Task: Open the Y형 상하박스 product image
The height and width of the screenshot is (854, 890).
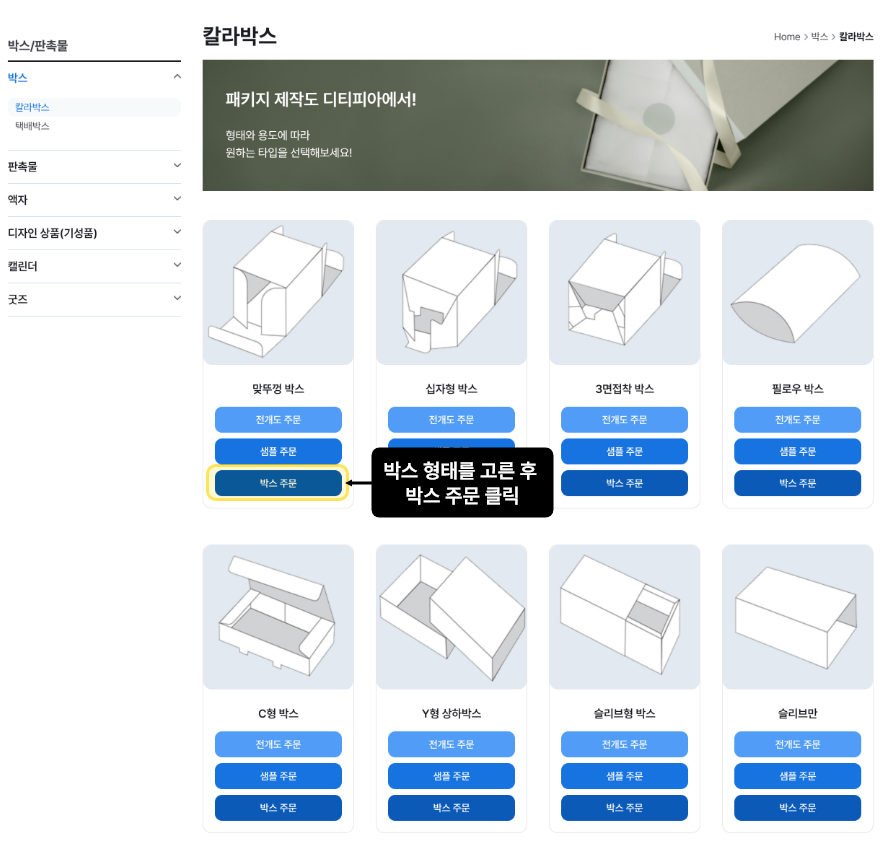Action: coord(451,617)
